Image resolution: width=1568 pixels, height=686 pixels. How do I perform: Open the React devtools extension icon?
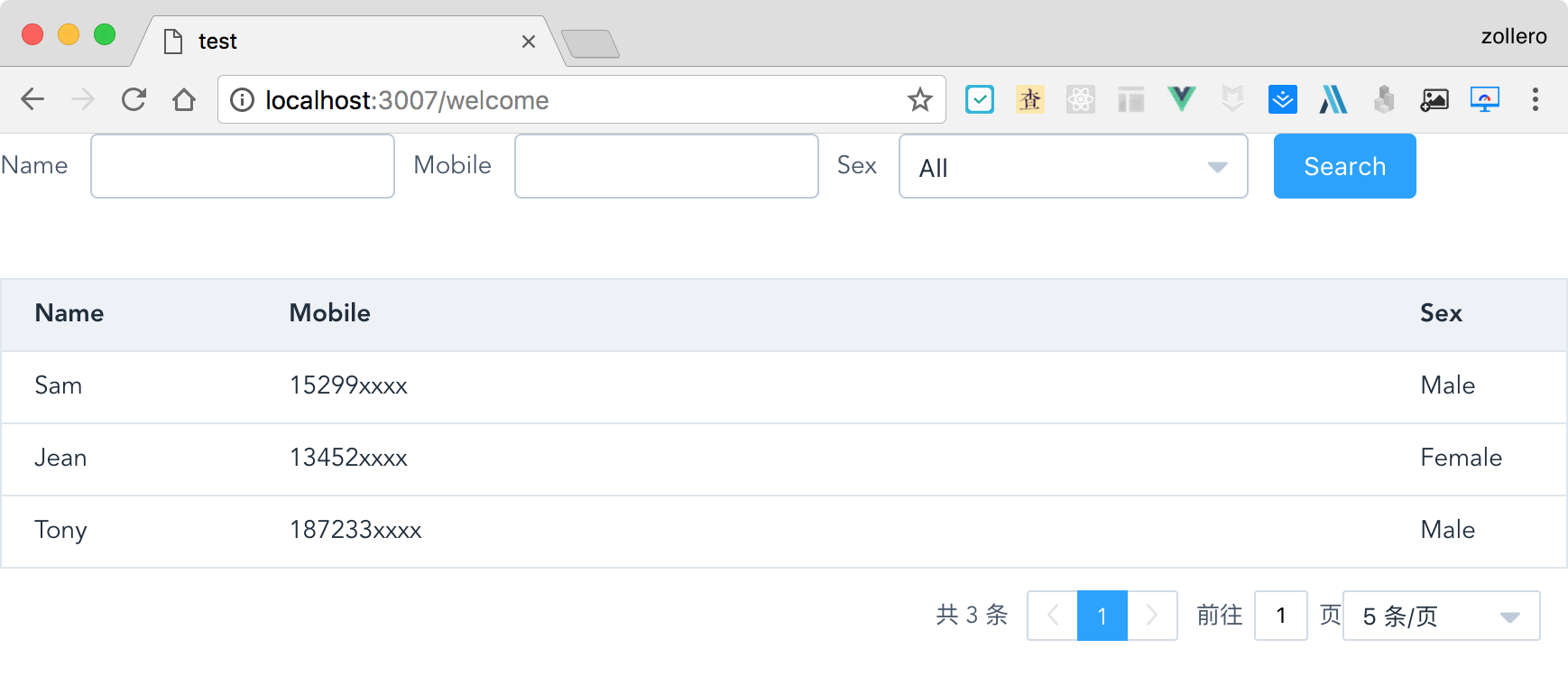[x=1080, y=99]
